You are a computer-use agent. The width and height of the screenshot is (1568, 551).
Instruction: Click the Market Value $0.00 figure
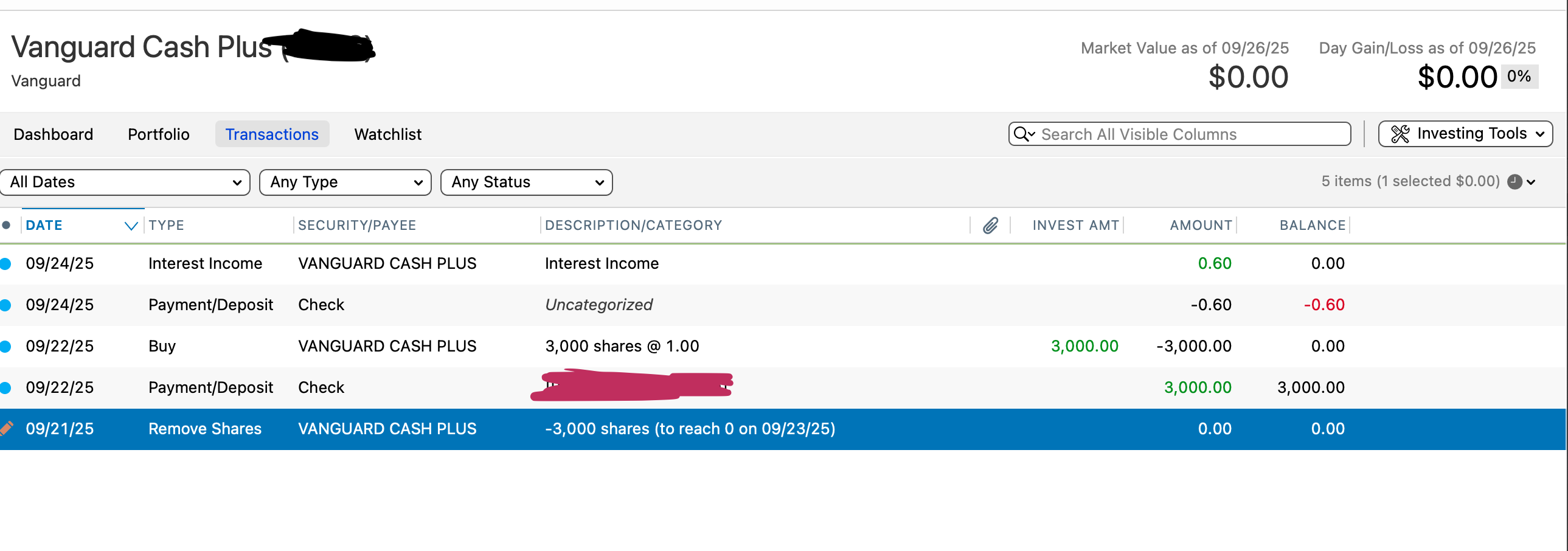click(x=1248, y=77)
